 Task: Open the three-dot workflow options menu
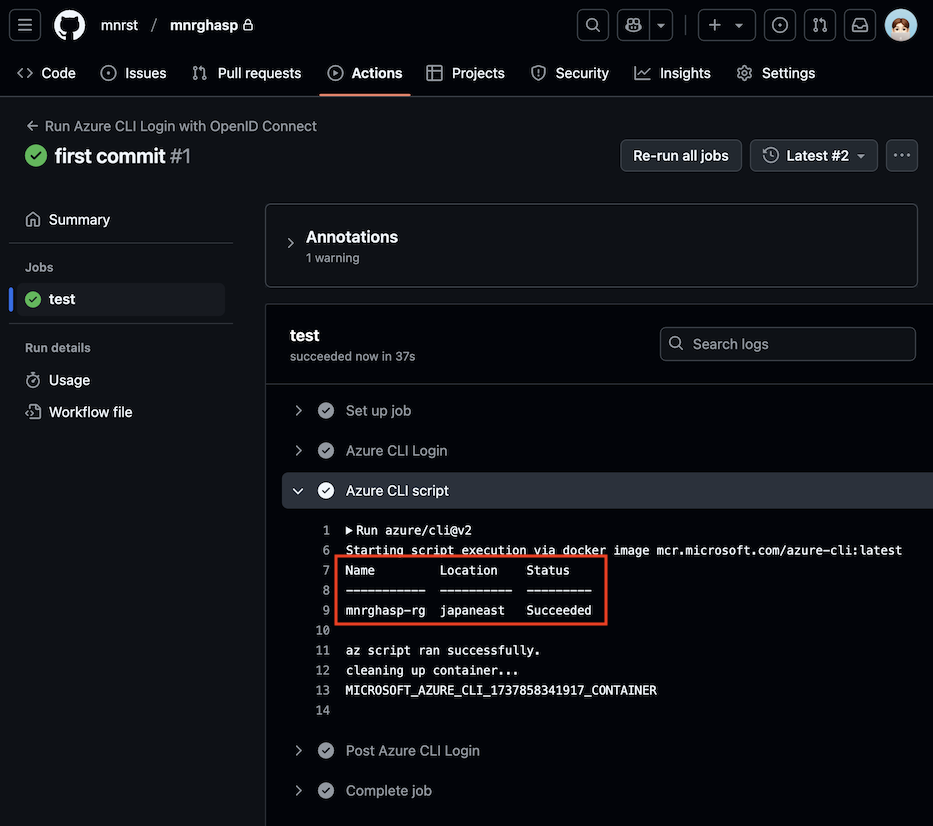point(901,155)
